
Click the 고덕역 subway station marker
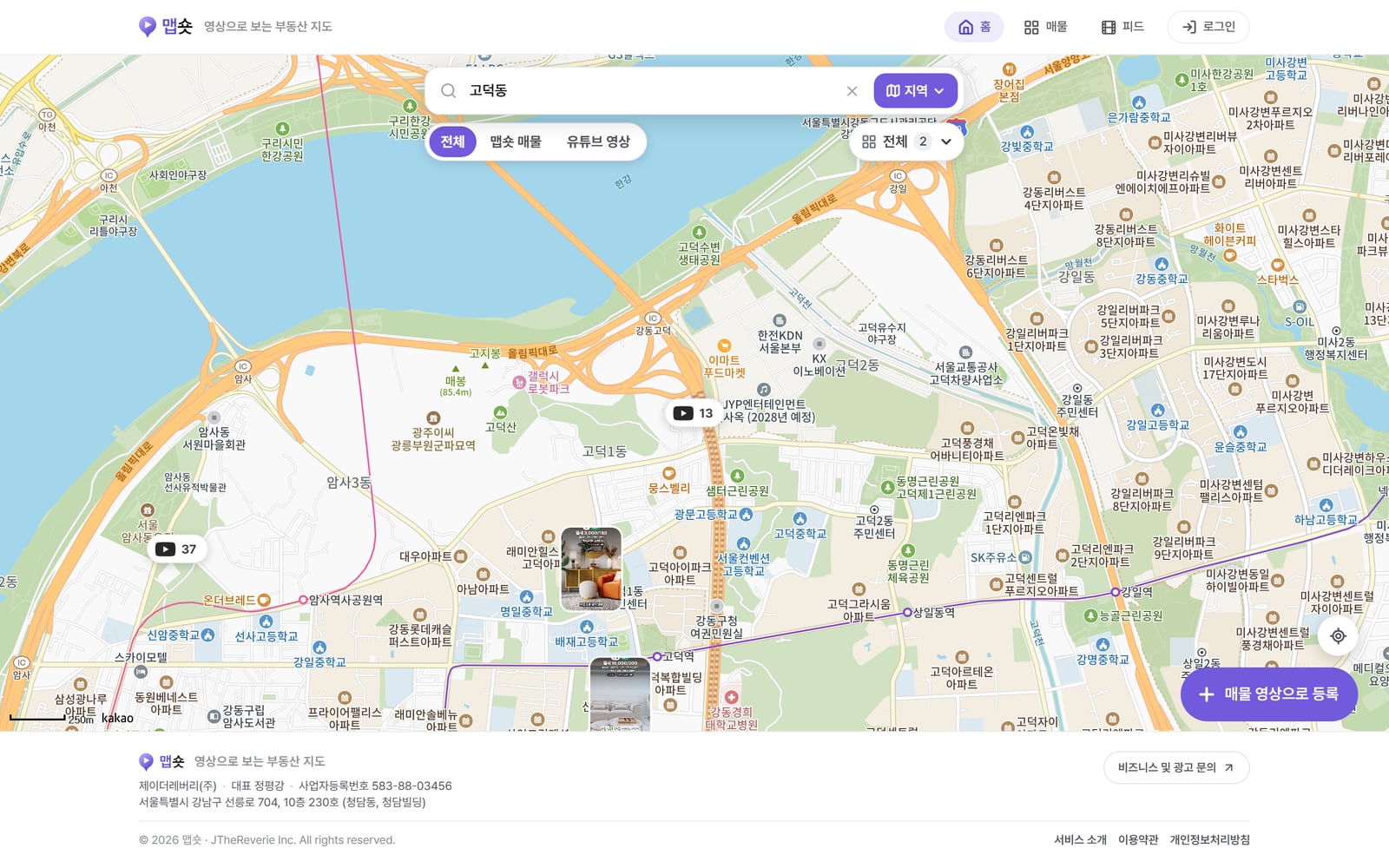point(657,657)
